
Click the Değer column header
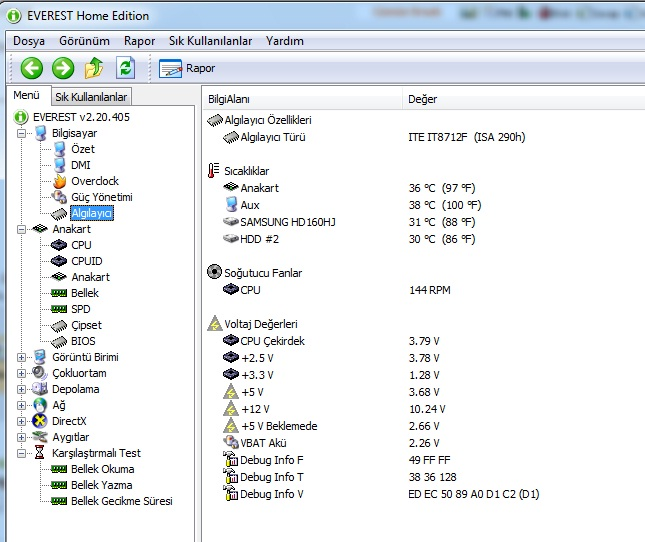(423, 99)
